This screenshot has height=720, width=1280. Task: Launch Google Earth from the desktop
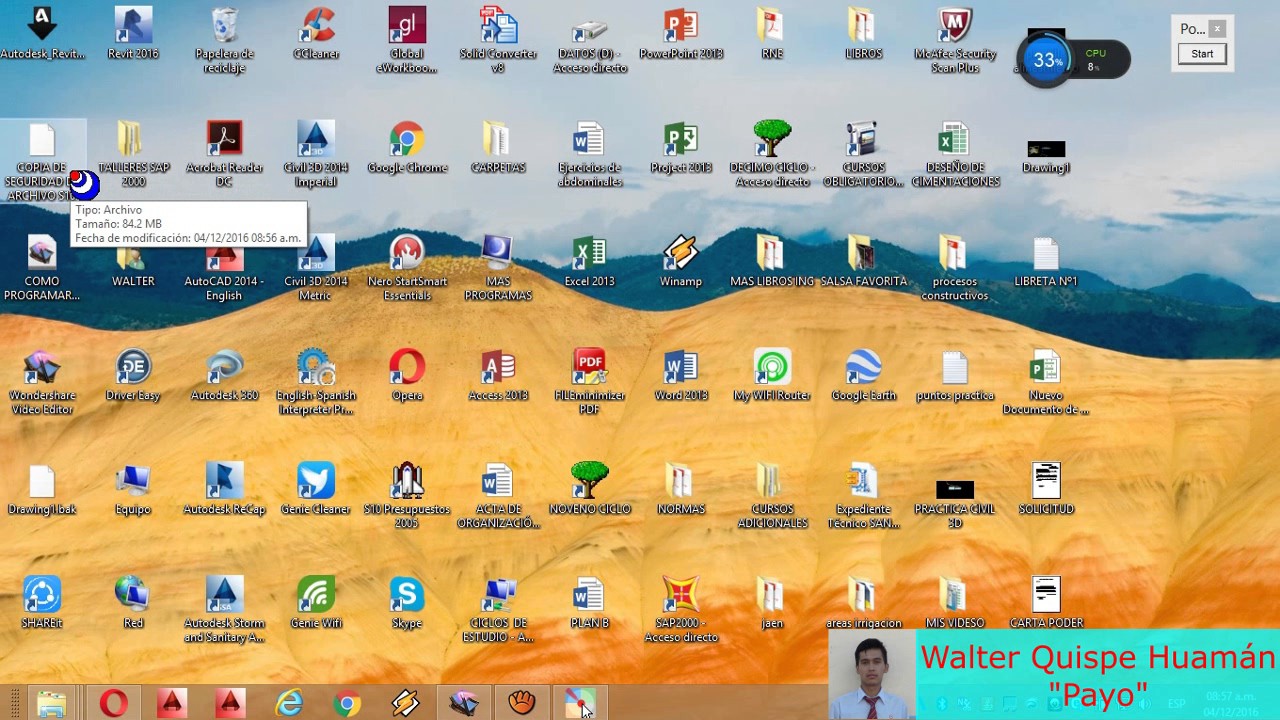(x=863, y=375)
